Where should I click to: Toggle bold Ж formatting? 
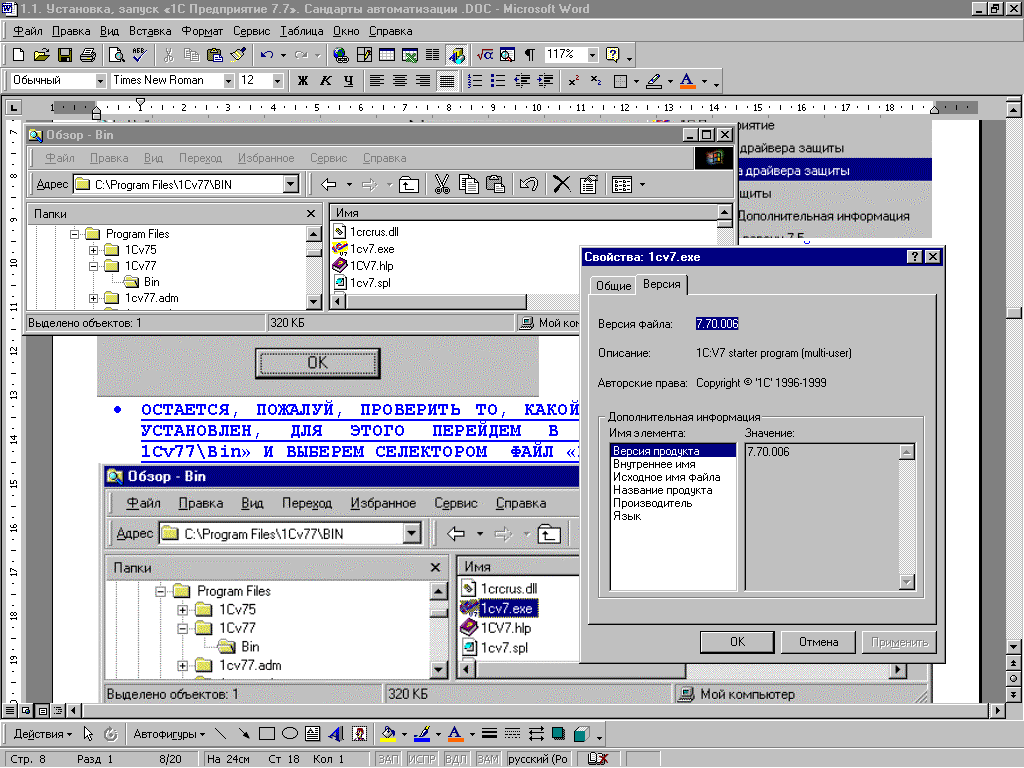click(302, 80)
